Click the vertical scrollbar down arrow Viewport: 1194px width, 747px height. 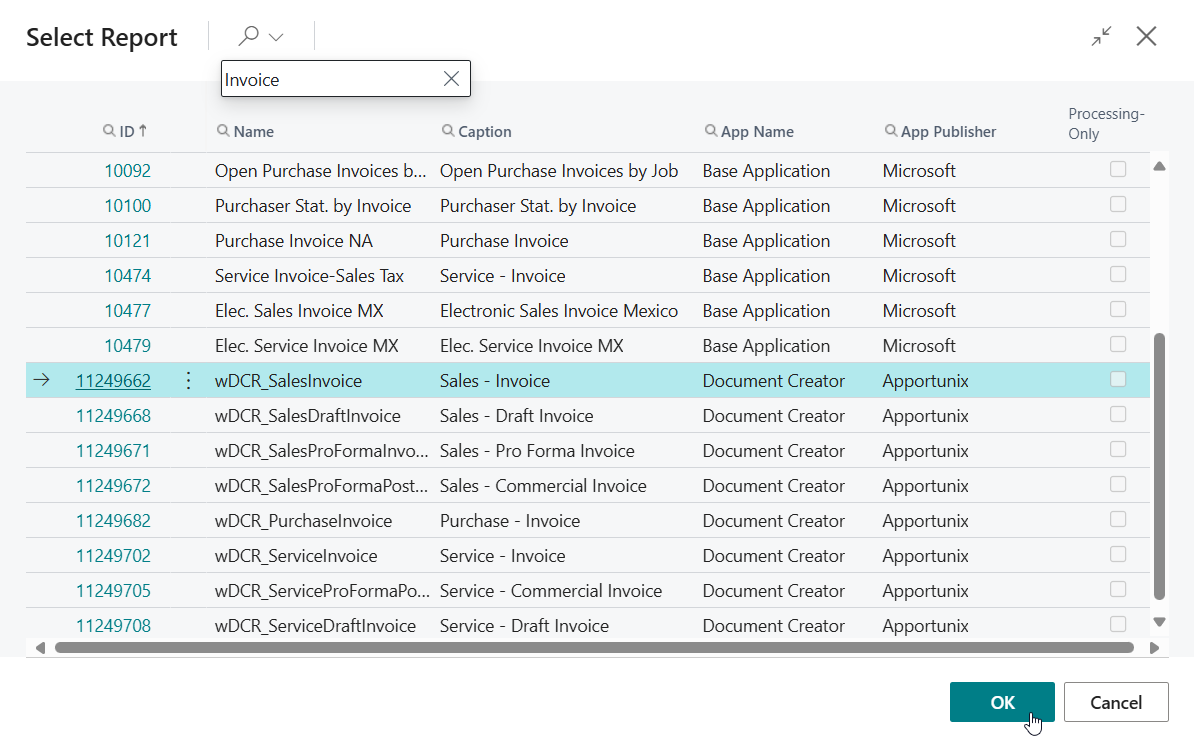click(1159, 622)
